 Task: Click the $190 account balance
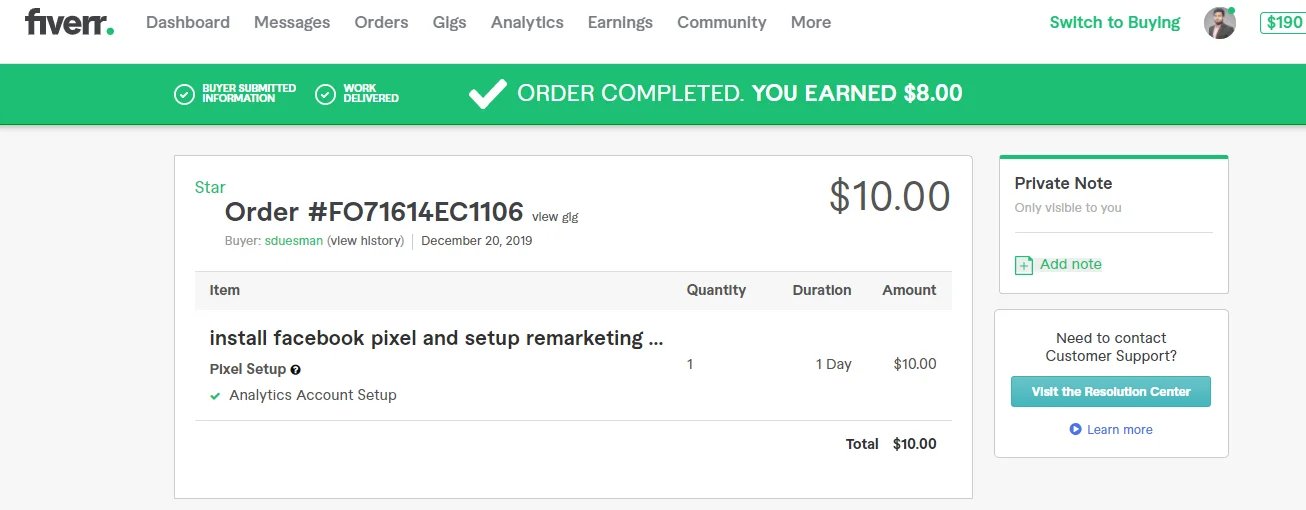1284,22
